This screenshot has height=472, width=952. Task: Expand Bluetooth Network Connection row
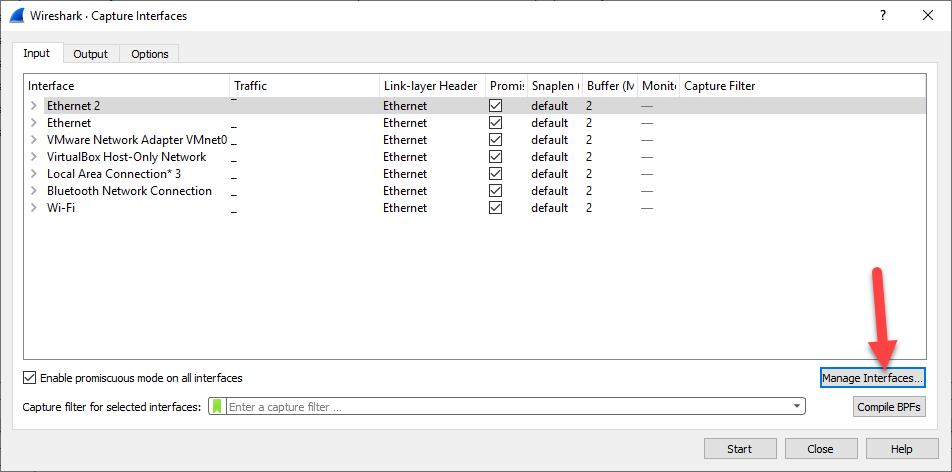pos(33,191)
